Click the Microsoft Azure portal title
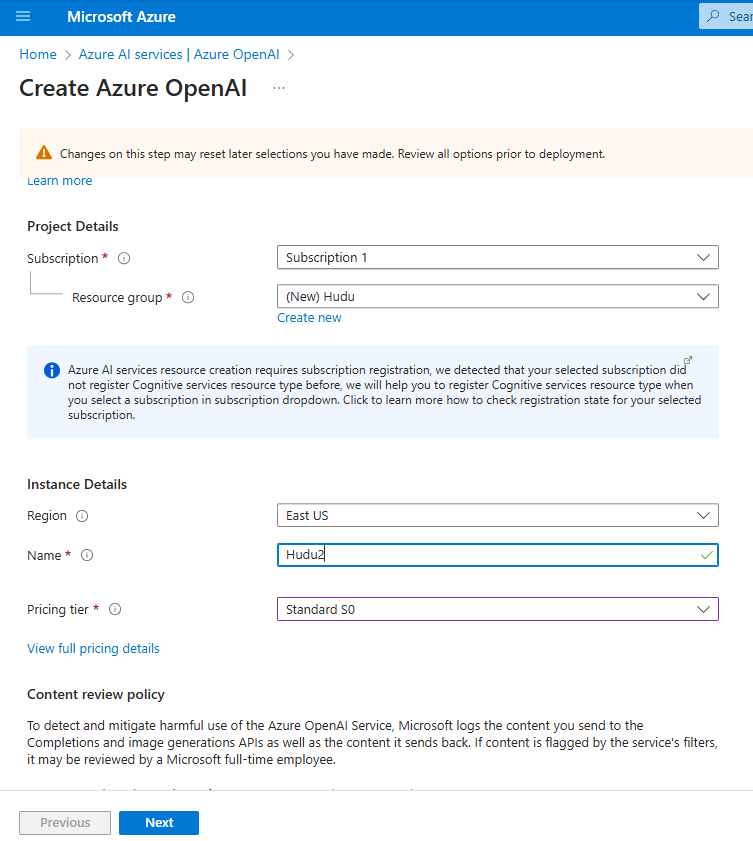The image size is (753, 841). click(x=121, y=17)
